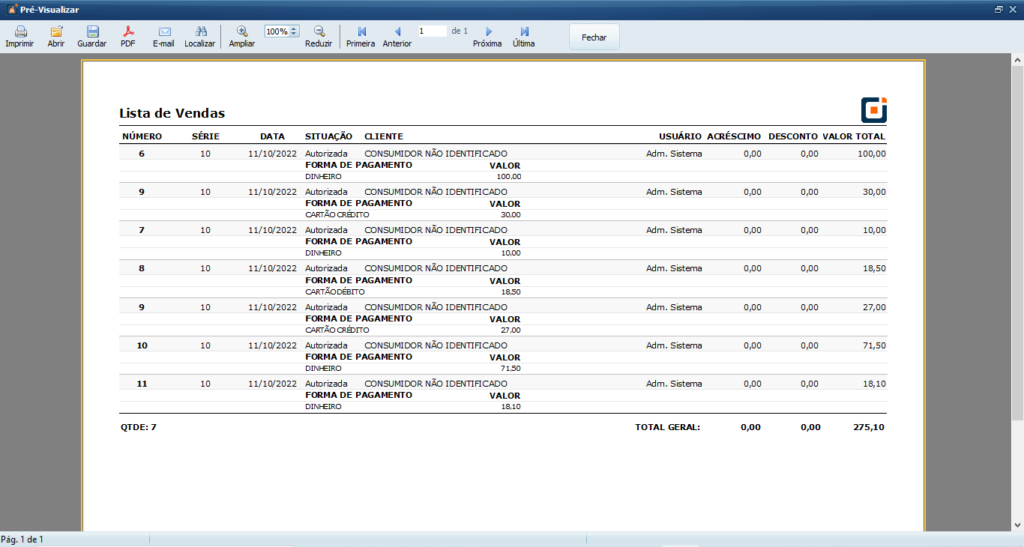
Task: Click the vertical scrollbar thumb
Action: 1017,243
